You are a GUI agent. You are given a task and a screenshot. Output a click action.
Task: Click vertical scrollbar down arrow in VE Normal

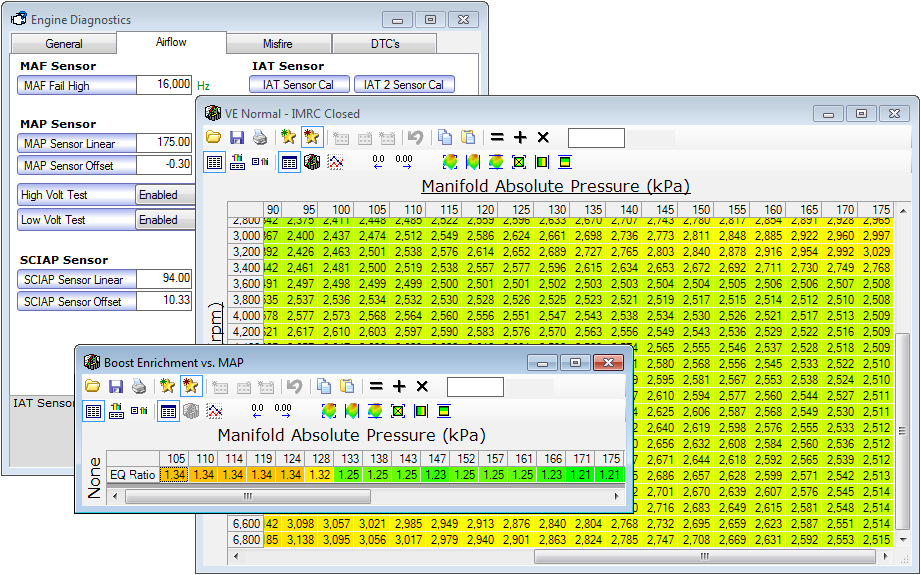[x=903, y=539]
